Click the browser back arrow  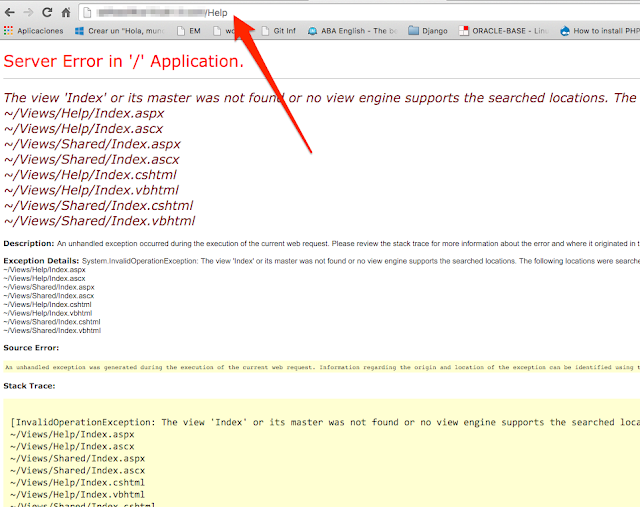[10, 13]
